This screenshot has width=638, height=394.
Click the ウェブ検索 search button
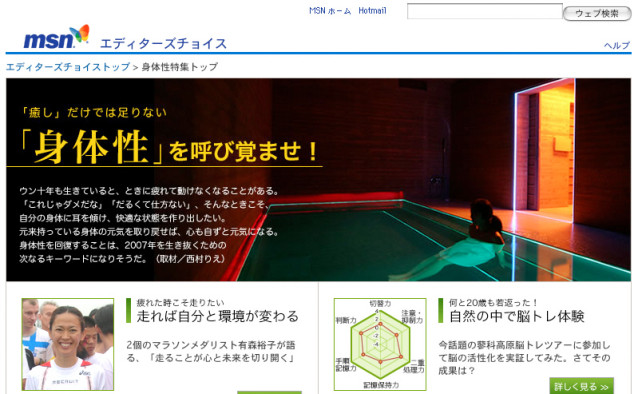click(597, 13)
